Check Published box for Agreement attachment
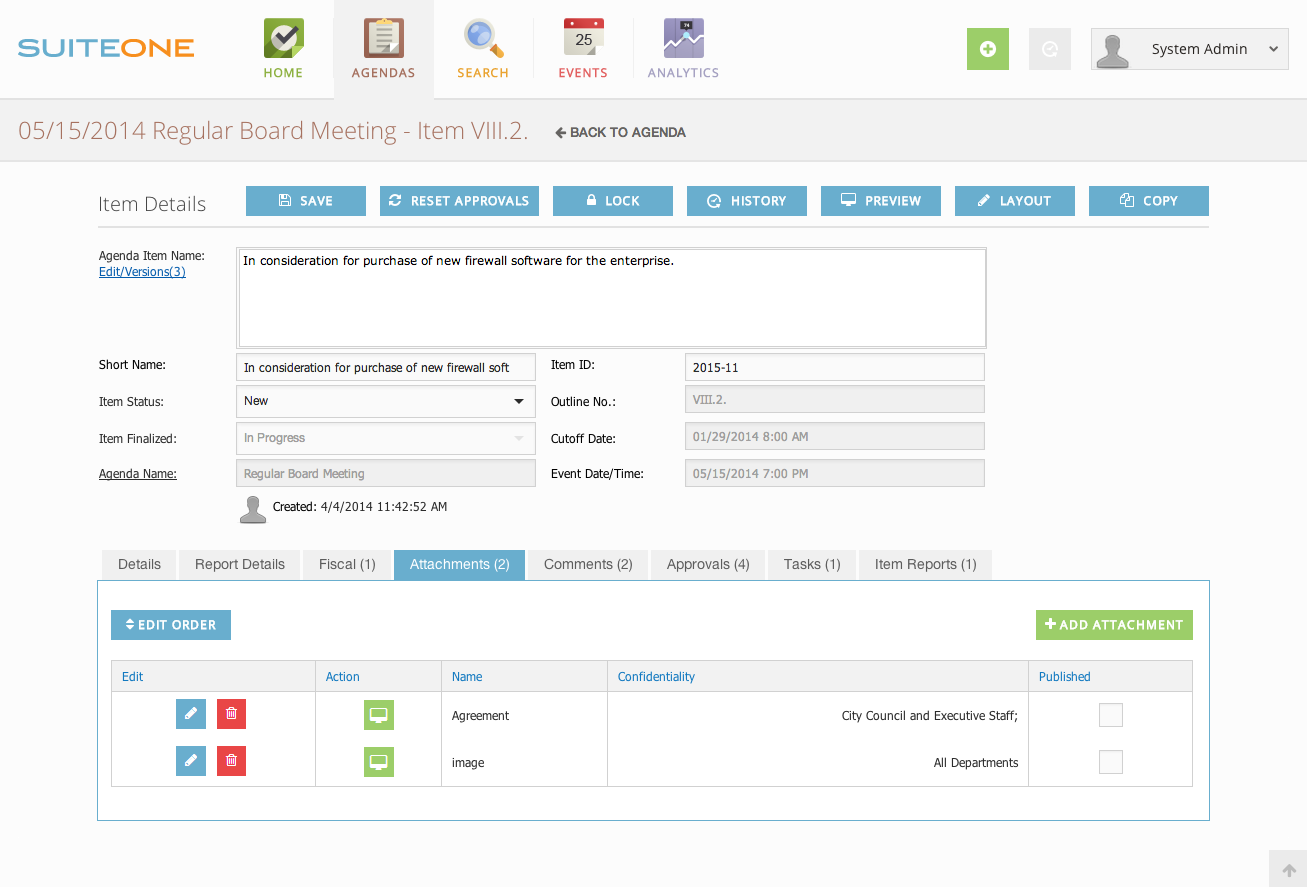The height and width of the screenshot is (887, 1307). coord(1110,715)
